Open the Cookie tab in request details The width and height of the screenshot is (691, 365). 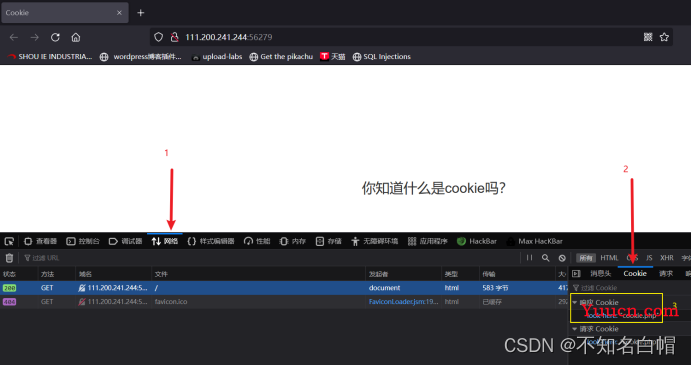(635, 274)
